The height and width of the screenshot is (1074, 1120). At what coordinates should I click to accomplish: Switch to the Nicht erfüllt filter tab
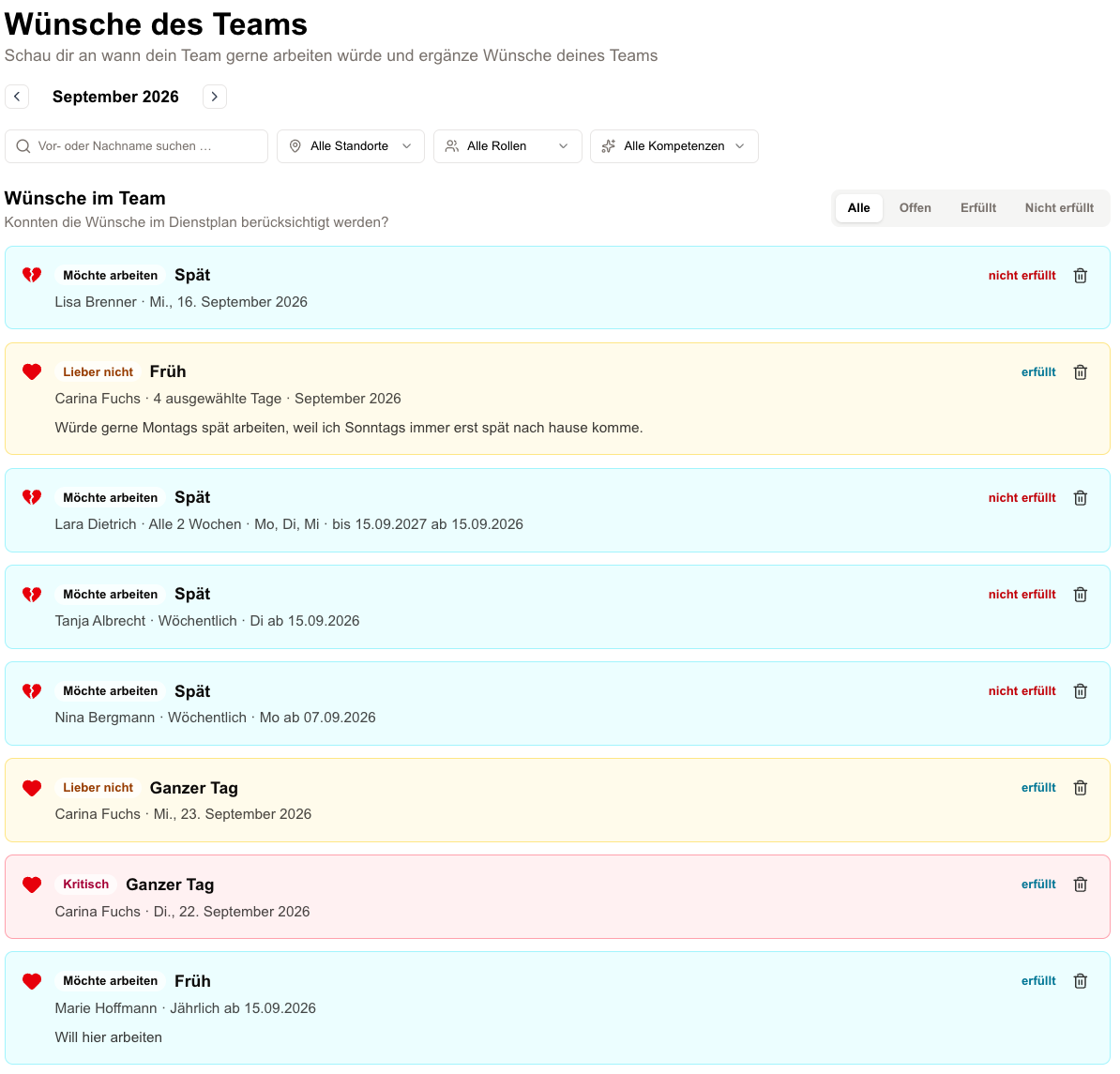click(x=1059, y=208)
